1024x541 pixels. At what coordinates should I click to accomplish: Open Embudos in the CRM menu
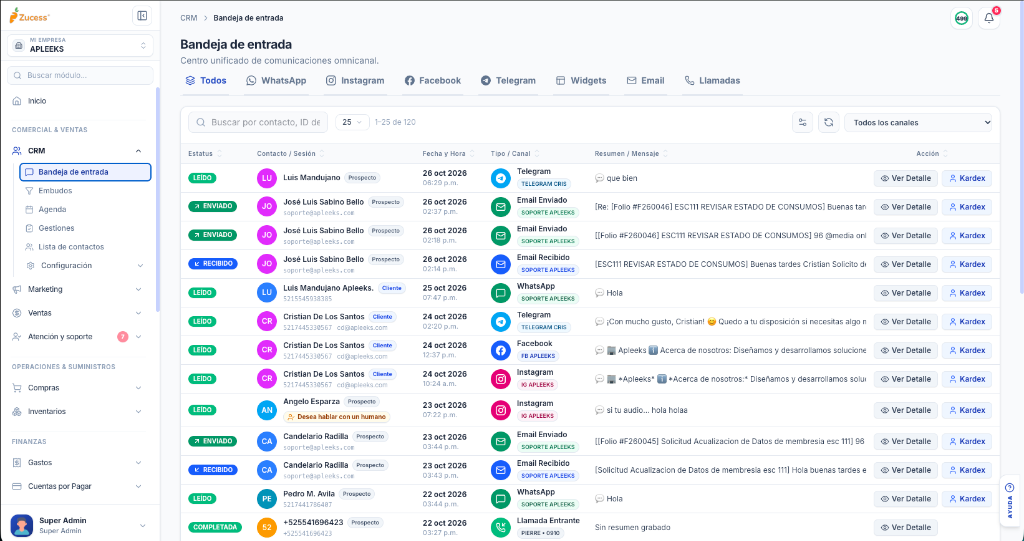(55, 191)
